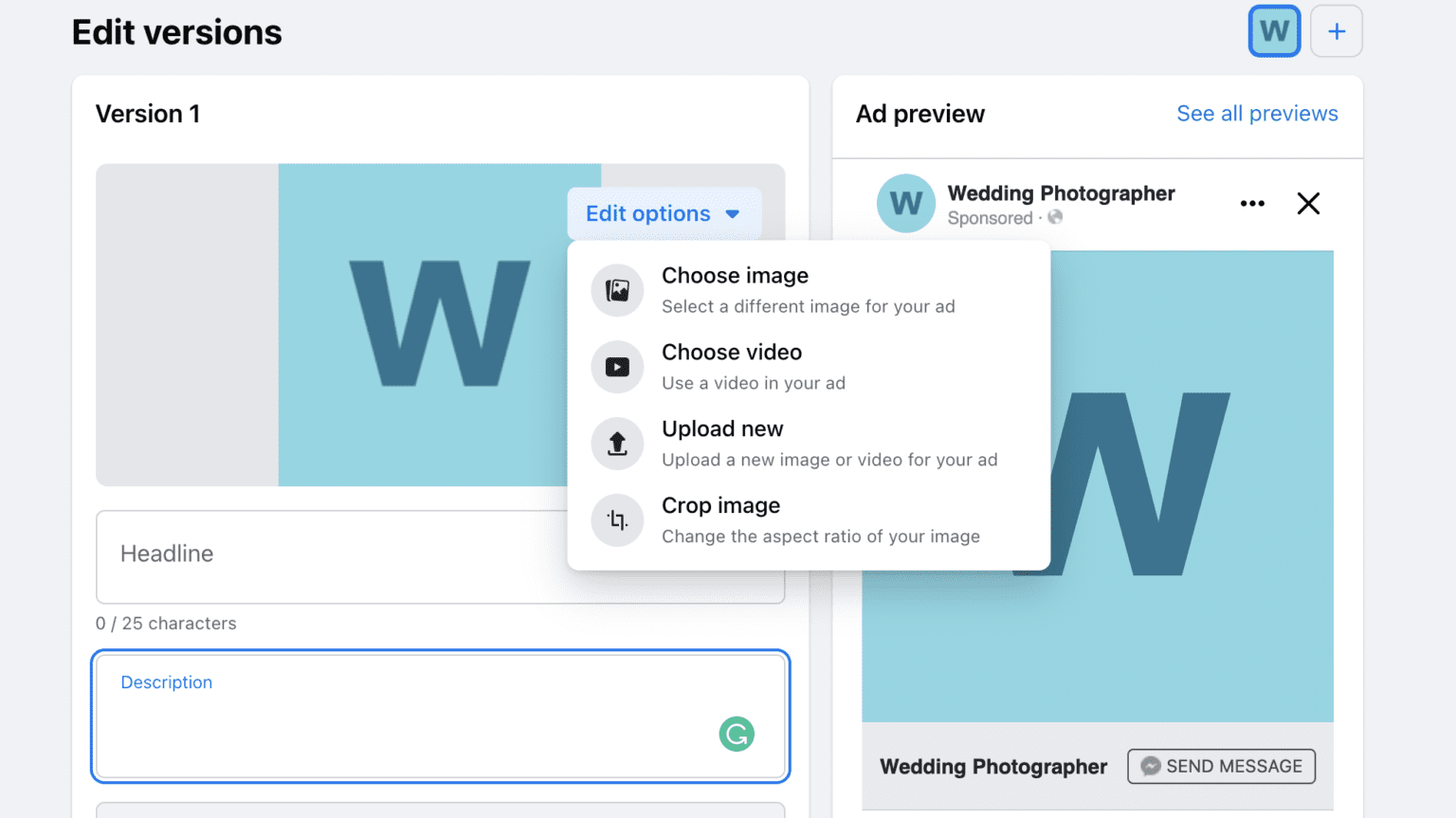The width and height of the screenshot is (1456, 818).
Task: Click the Send Message button
Action: (x=1221, y=766)
